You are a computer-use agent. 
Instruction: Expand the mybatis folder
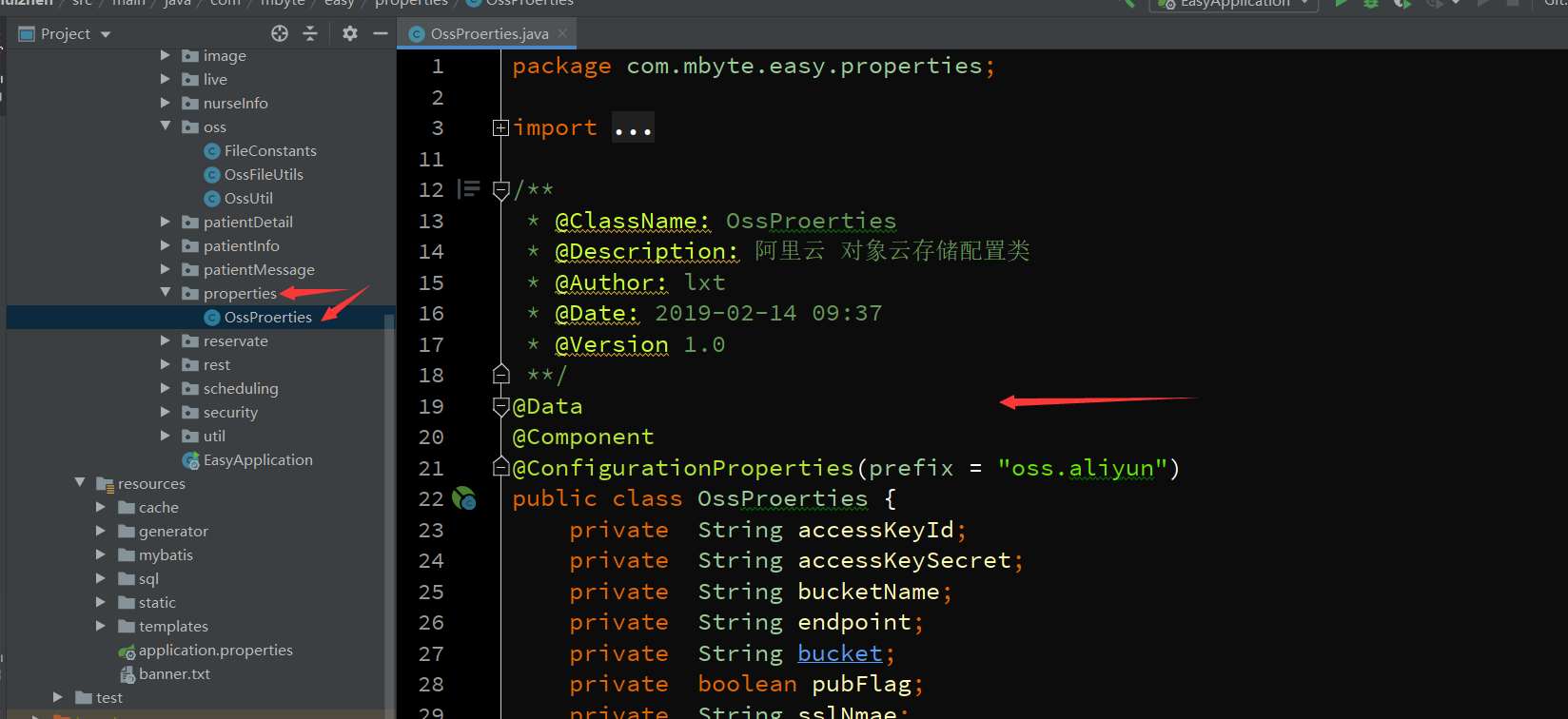pos(101,554)
